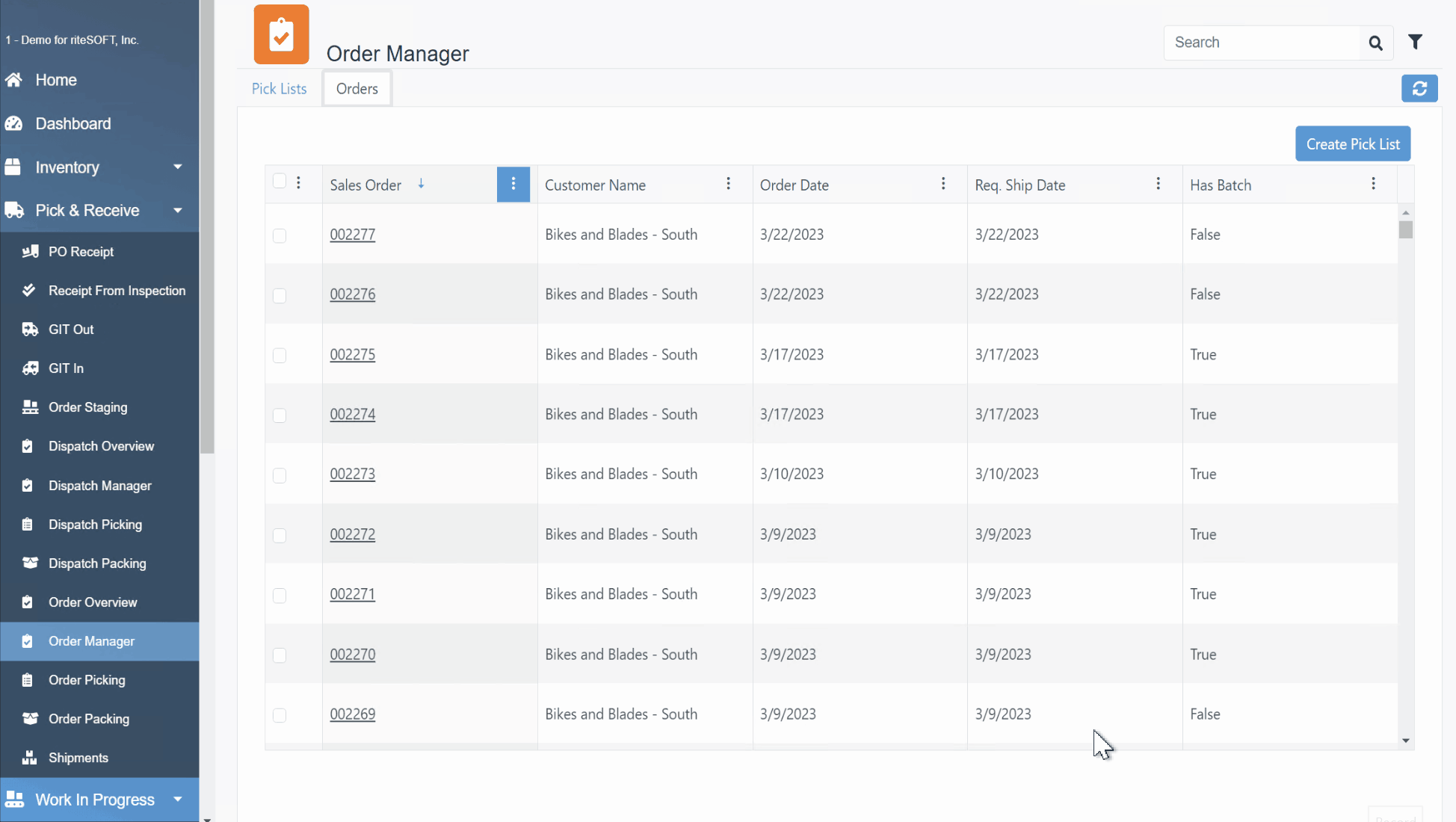This screenshot has height=822, width=1456.
Task: Open sales order 002270 link
Action: click(353, 655)
